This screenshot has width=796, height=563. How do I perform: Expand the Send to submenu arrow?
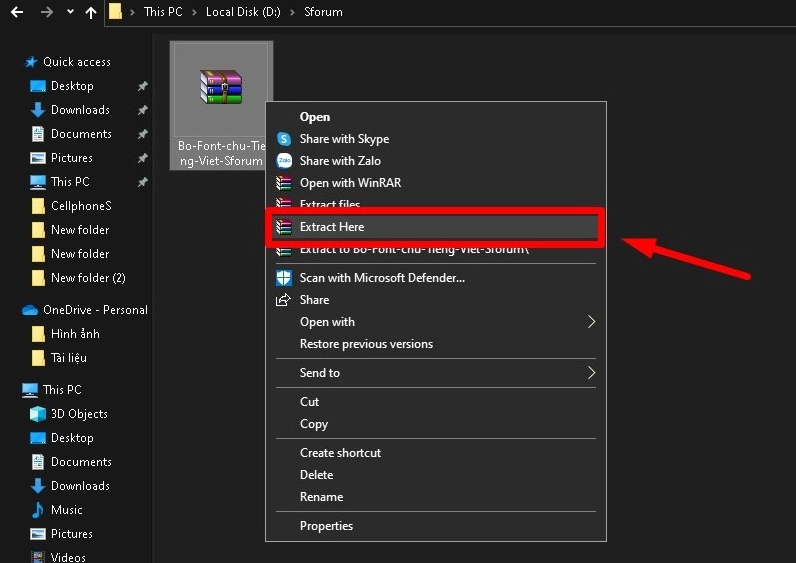click(x=591, y=373)
